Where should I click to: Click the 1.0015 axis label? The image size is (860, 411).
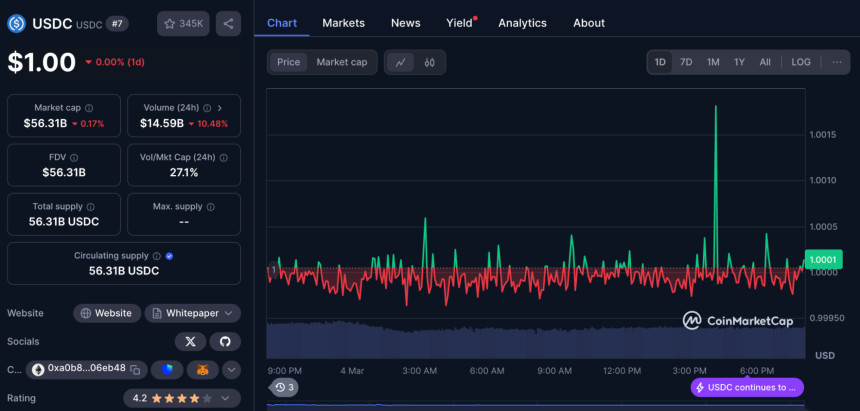pyautogui.click(x=823, y=134)
